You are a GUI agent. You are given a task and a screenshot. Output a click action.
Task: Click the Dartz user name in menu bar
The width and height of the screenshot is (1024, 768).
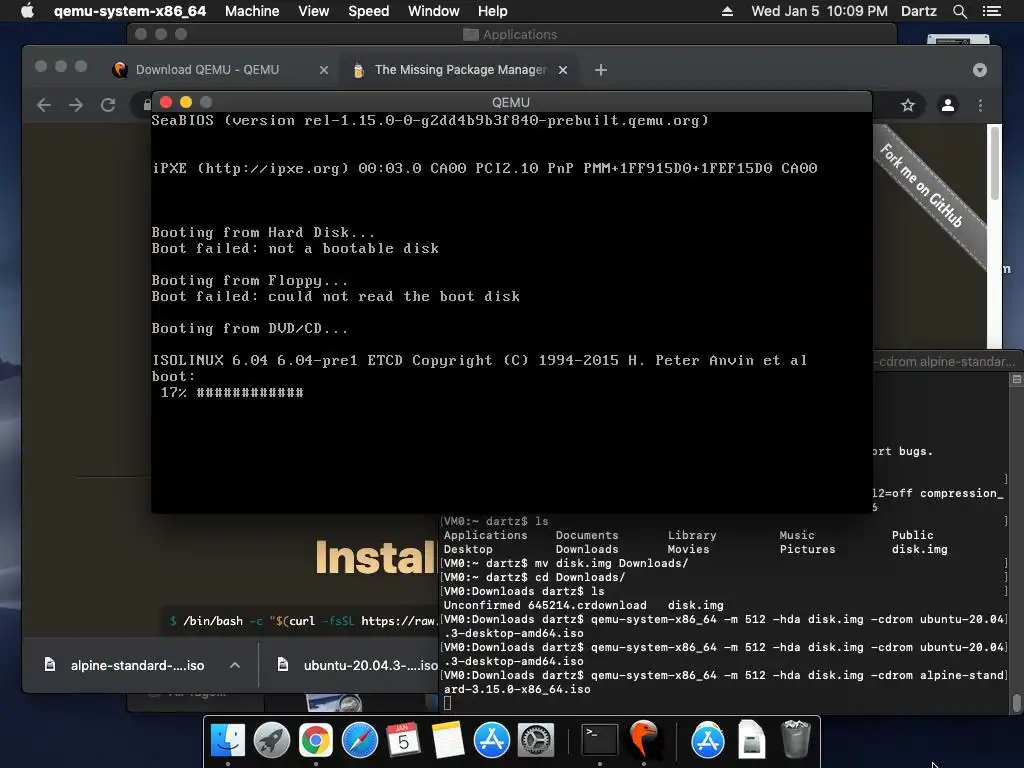point(919,11)
